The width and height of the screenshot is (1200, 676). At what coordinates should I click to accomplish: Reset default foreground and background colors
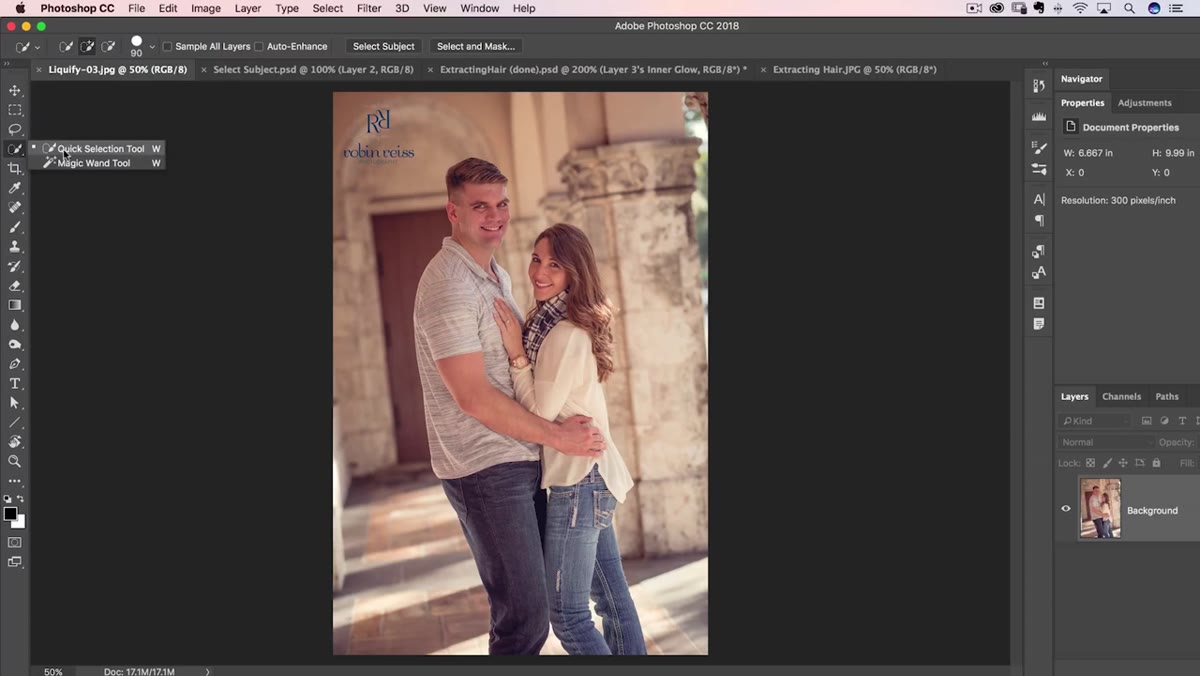point(8,498)
